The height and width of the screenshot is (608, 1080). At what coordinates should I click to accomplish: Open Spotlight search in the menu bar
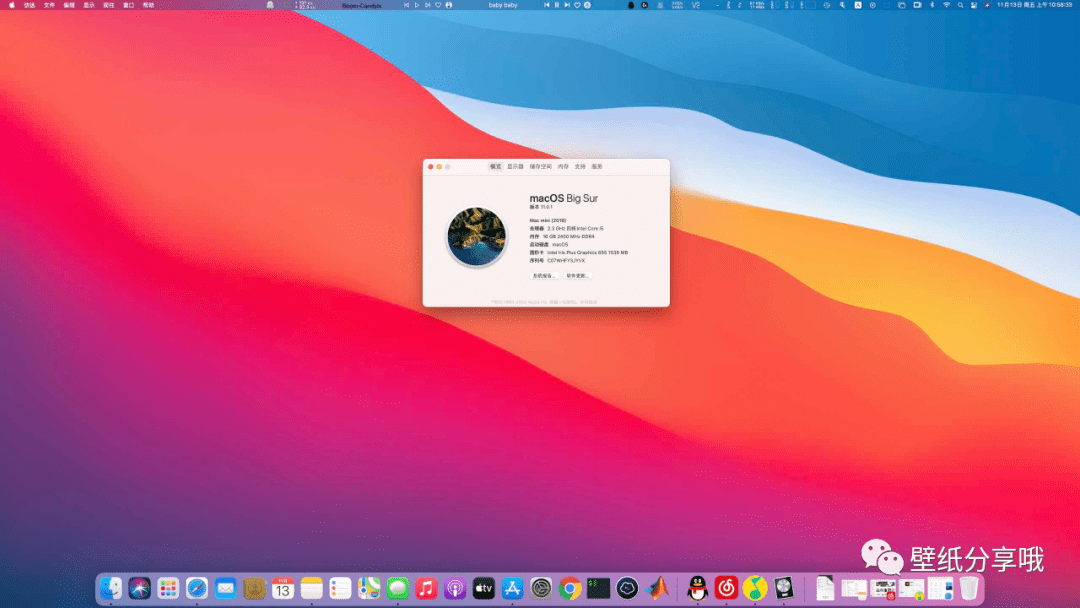(960, 5)
